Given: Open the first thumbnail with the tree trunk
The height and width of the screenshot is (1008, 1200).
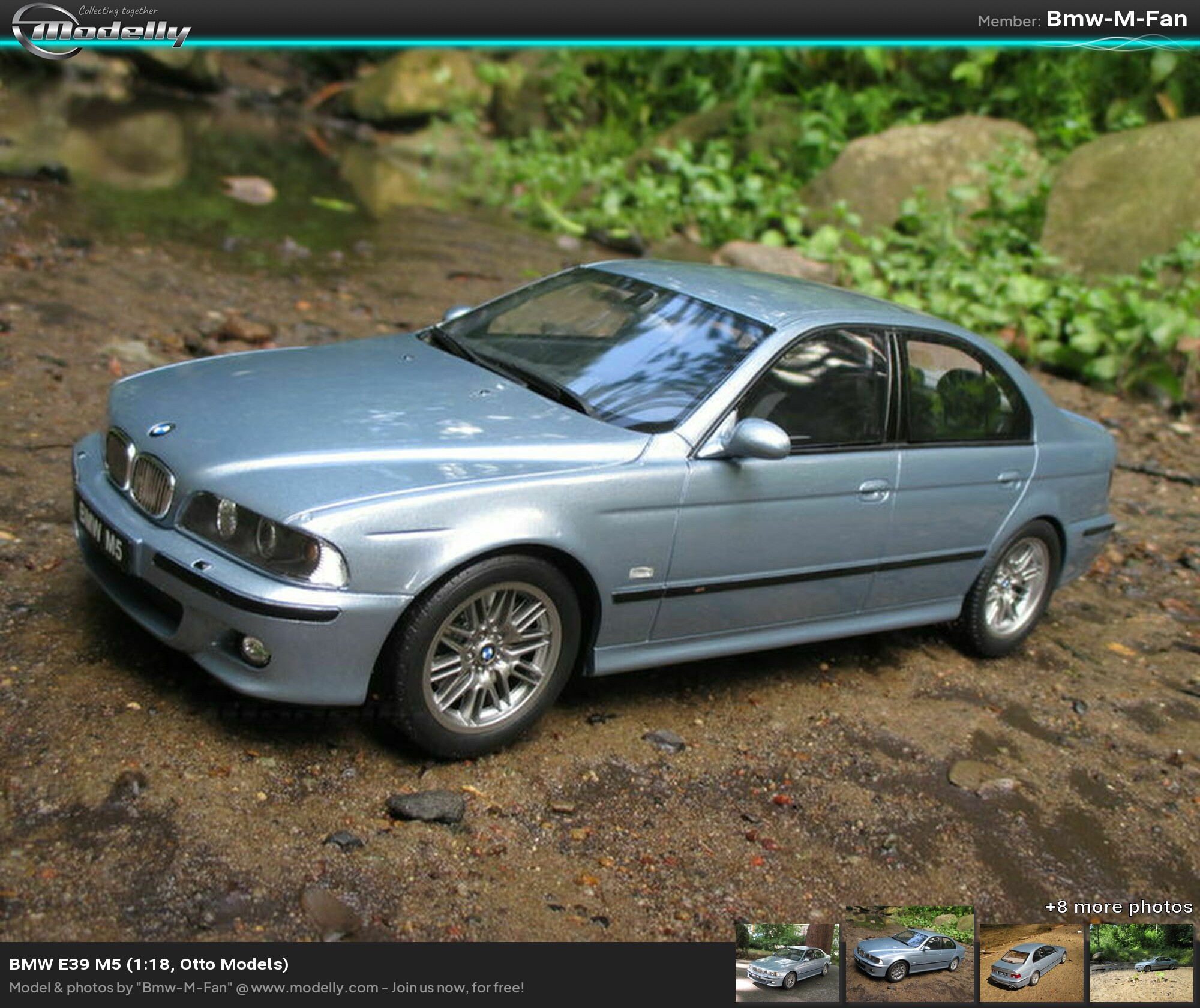Looking at the screenshot, I should pyautogui.click(x=787, y=962).
